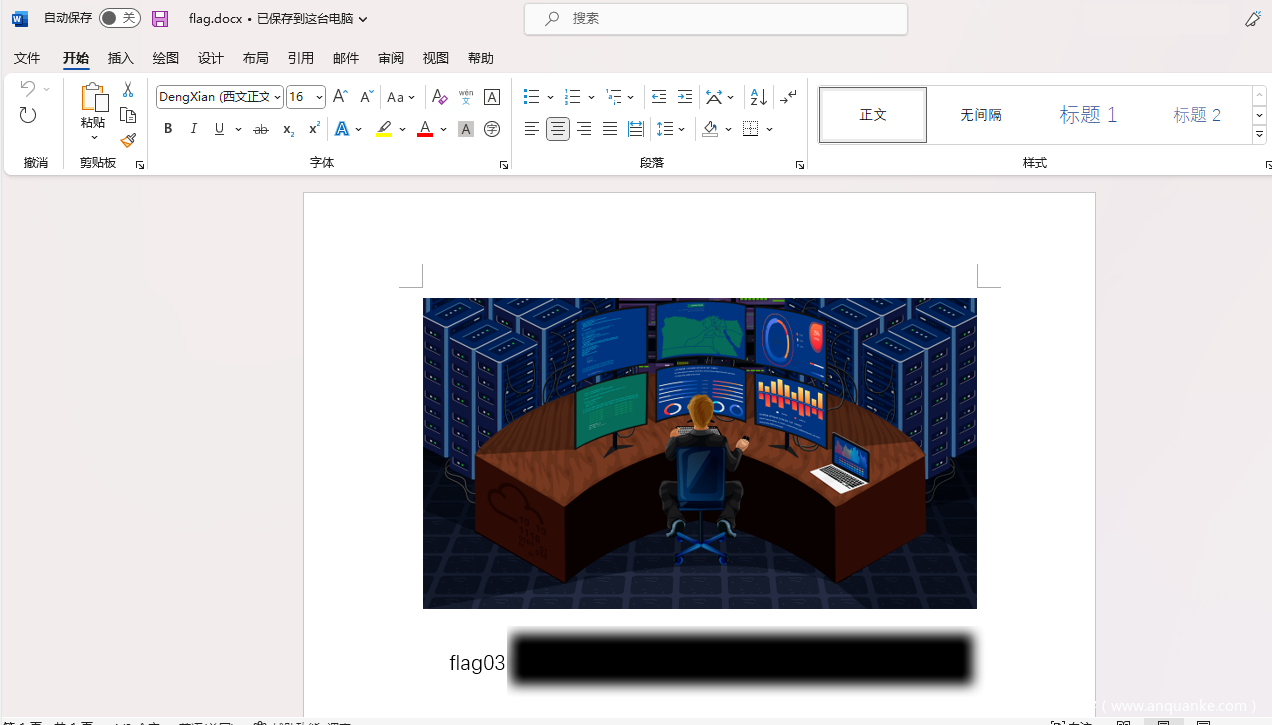Click the save icon in title bar
The width and height of the screenshot is (1272, 725).
click(x=160, y=18)
